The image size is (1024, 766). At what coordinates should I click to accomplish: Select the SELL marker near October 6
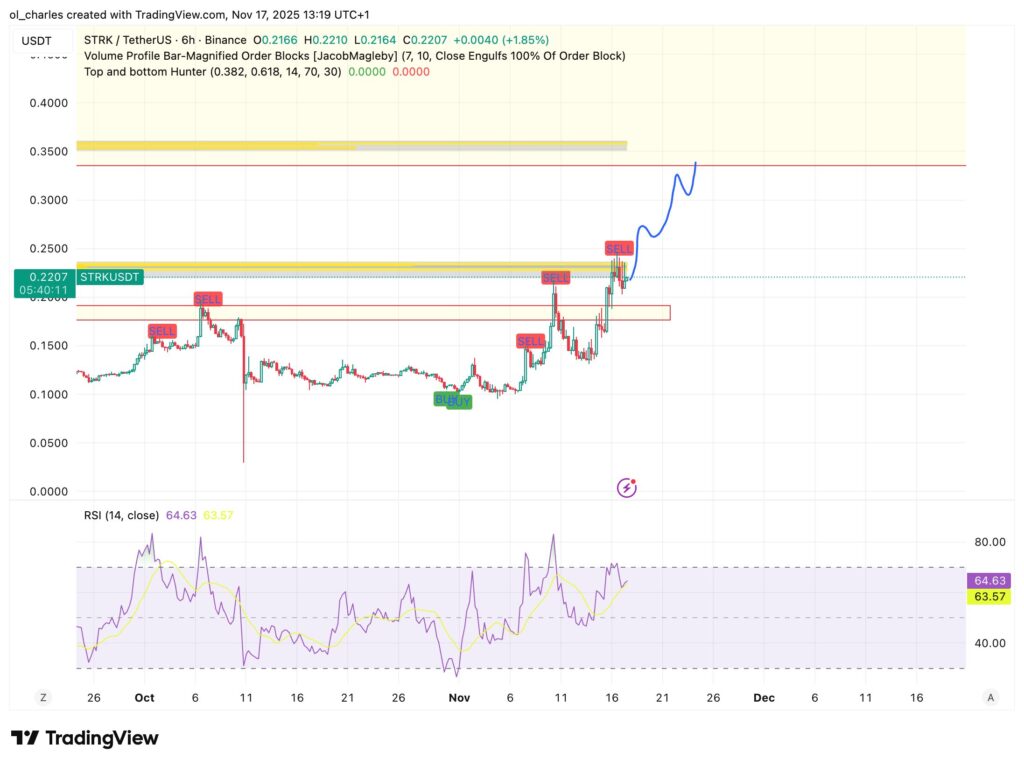point(207,298)
